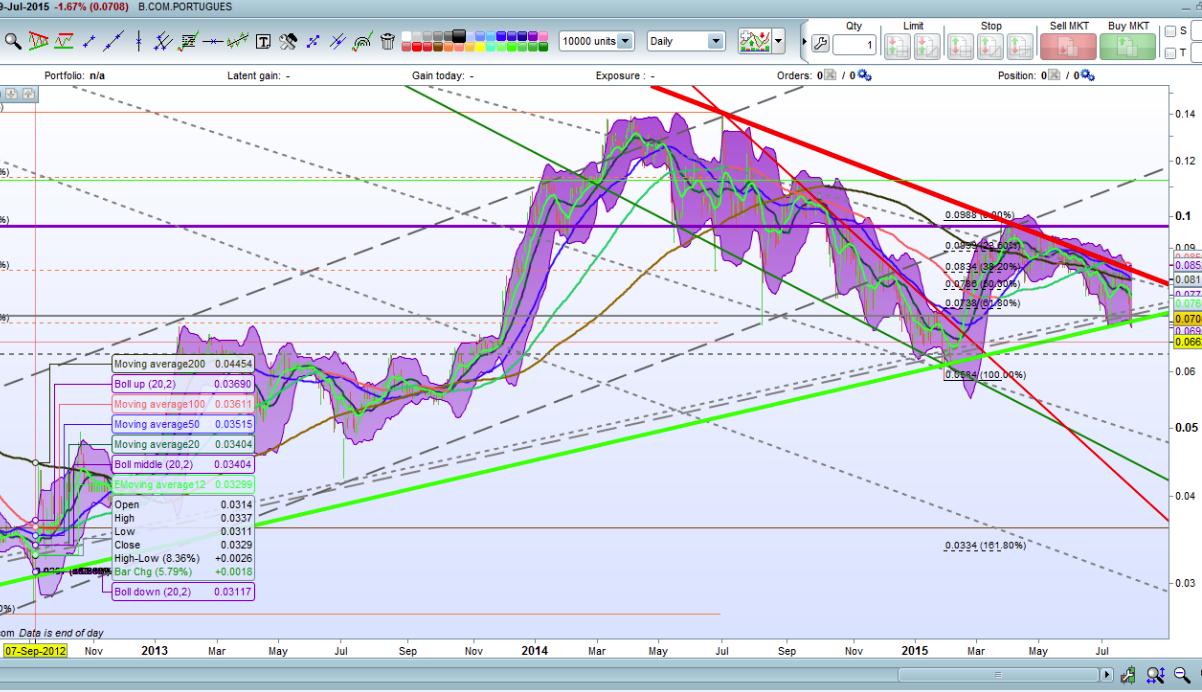This screenshot has height=692, width=1202.
Task: Open the hammer and wrench object settings
Action: (x=288, y=41)
